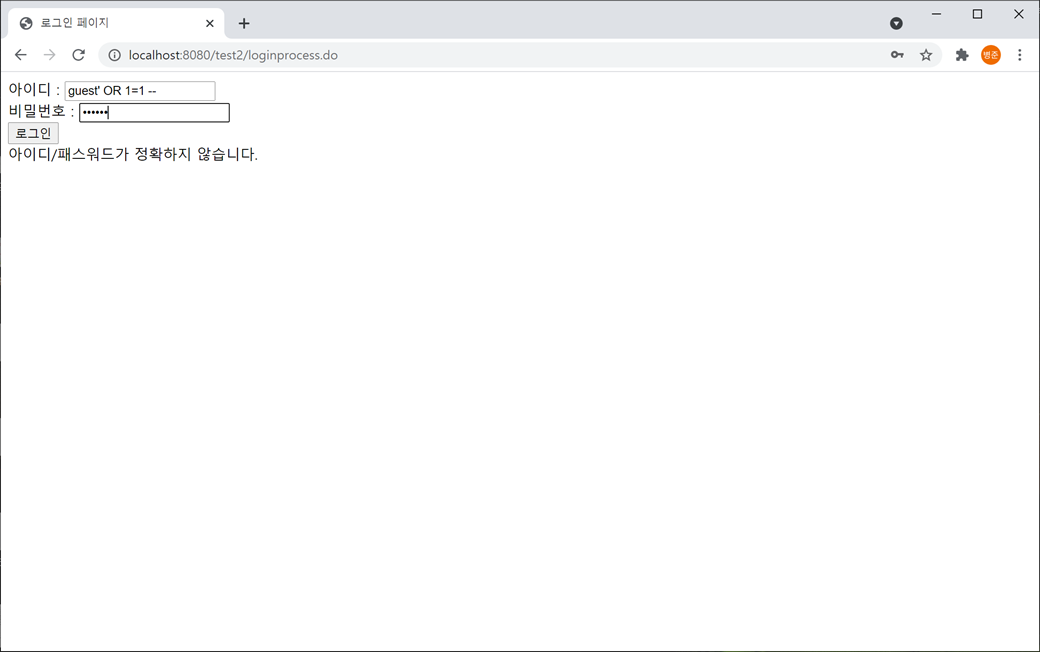Select the 로그인 페이지 tab
Viewport: 1040px width, 652px height.
point(116,23)
